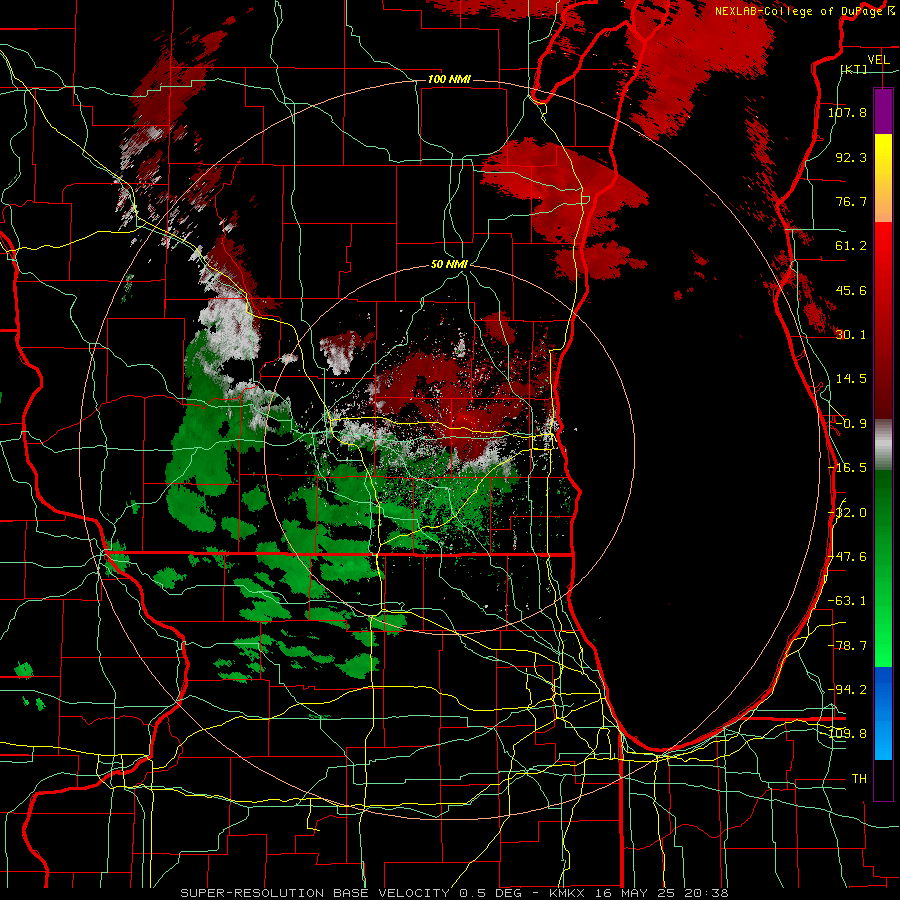Select the -16.5 velocity scale value
Screen dimensions: 900x900
pyautogui.click(x=847, y=468)
